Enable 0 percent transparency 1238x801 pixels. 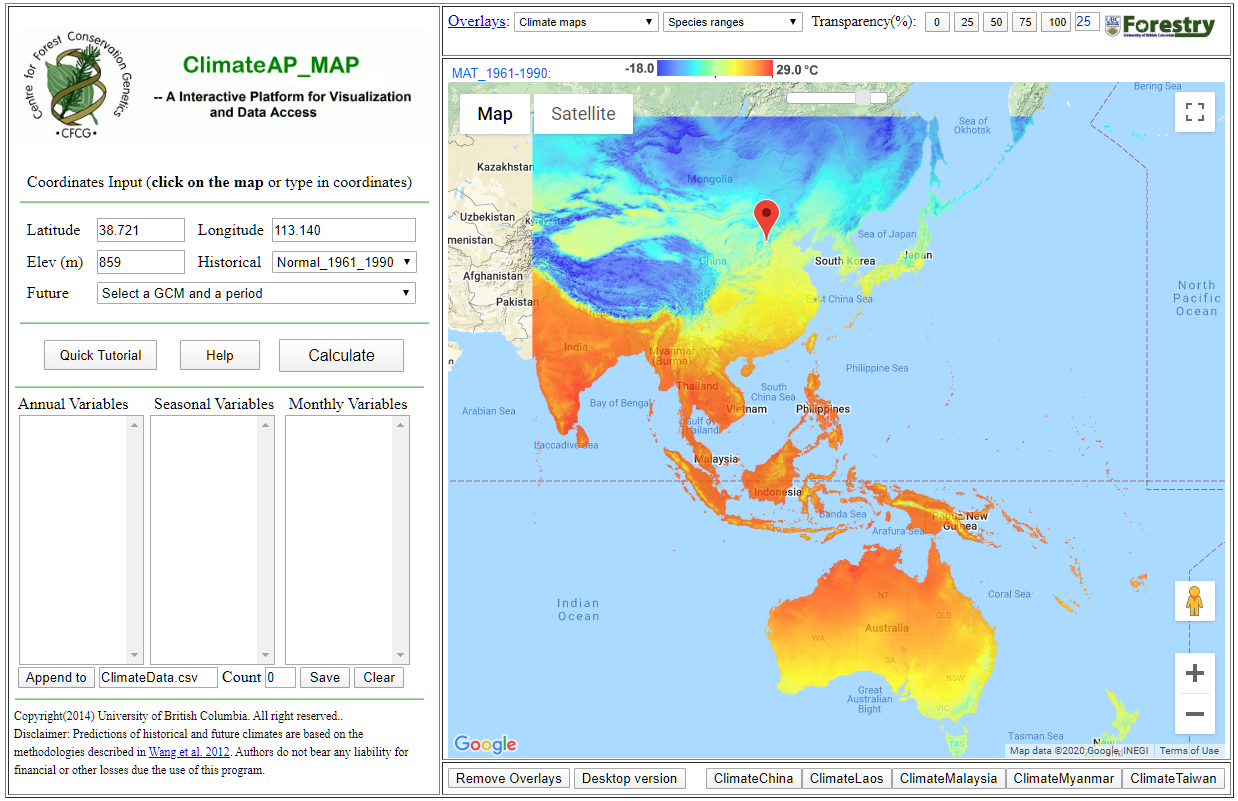[x=936, y=21]
